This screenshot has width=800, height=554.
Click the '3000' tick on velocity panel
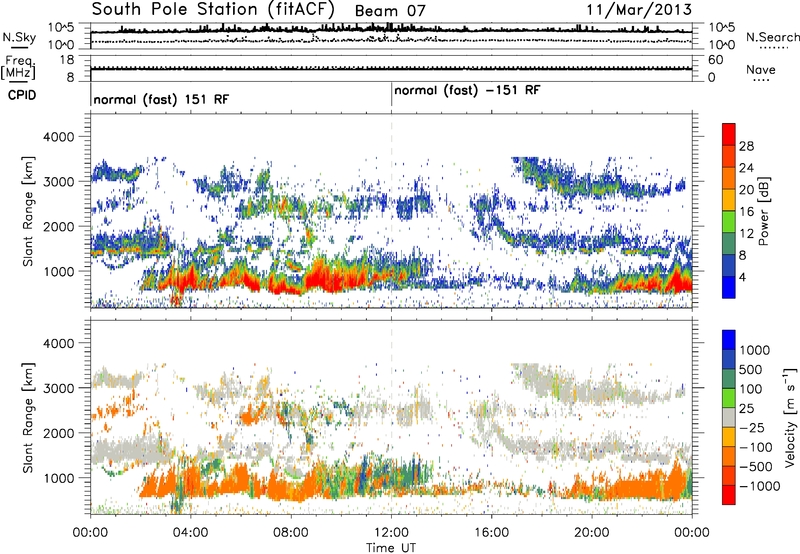click(61, 388)
